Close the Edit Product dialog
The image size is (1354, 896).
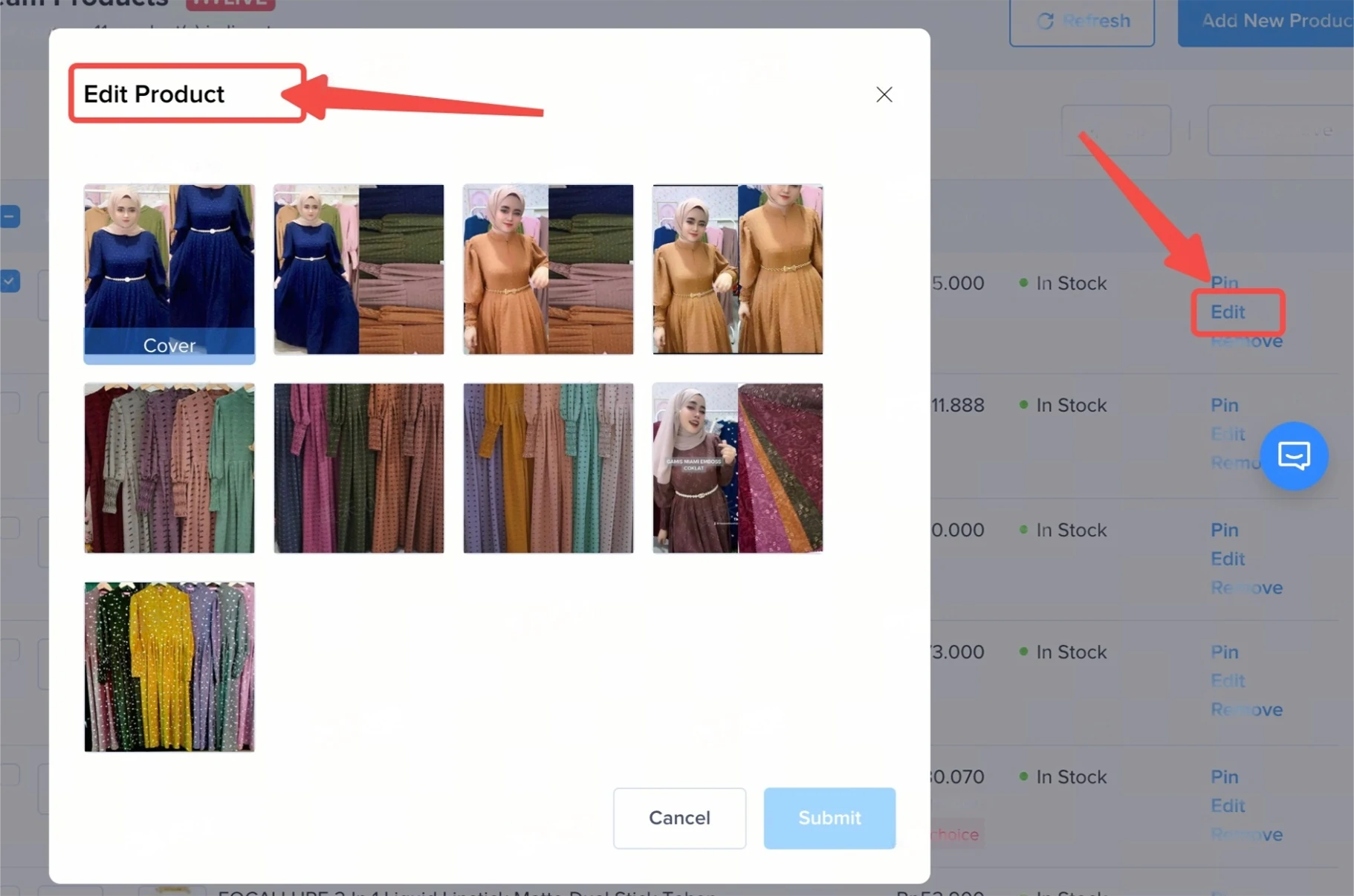pyautogui.click(x=884, y=94)
